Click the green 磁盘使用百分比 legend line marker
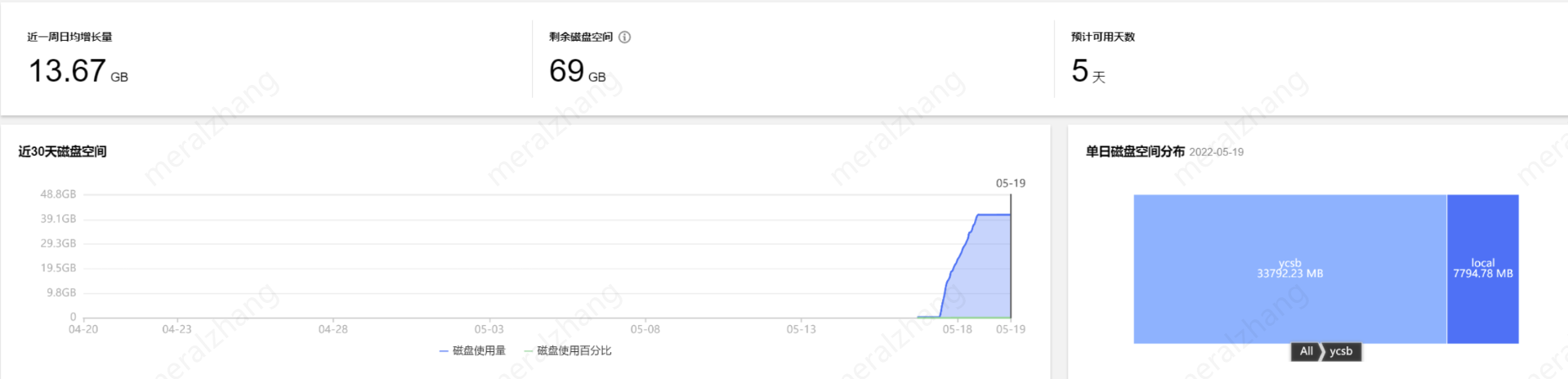 tap(529, 351)
